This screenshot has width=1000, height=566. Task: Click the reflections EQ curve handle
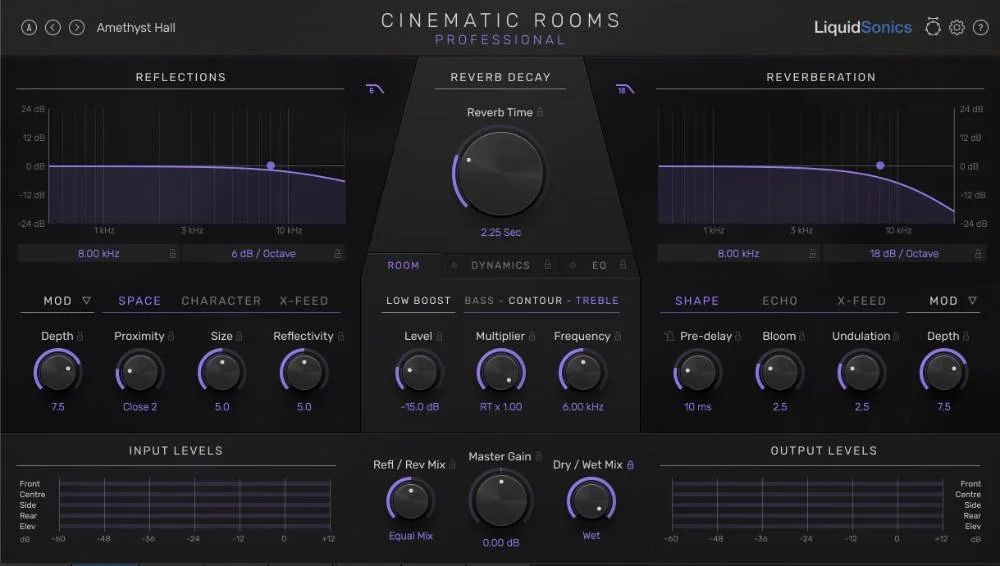[270, 165]
